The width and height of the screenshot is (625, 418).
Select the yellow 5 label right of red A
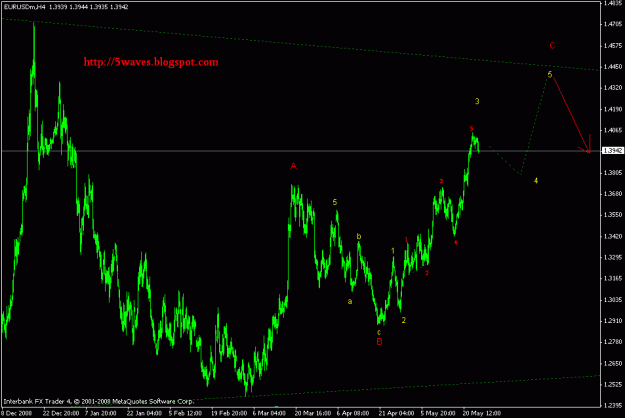pos(335,202)
